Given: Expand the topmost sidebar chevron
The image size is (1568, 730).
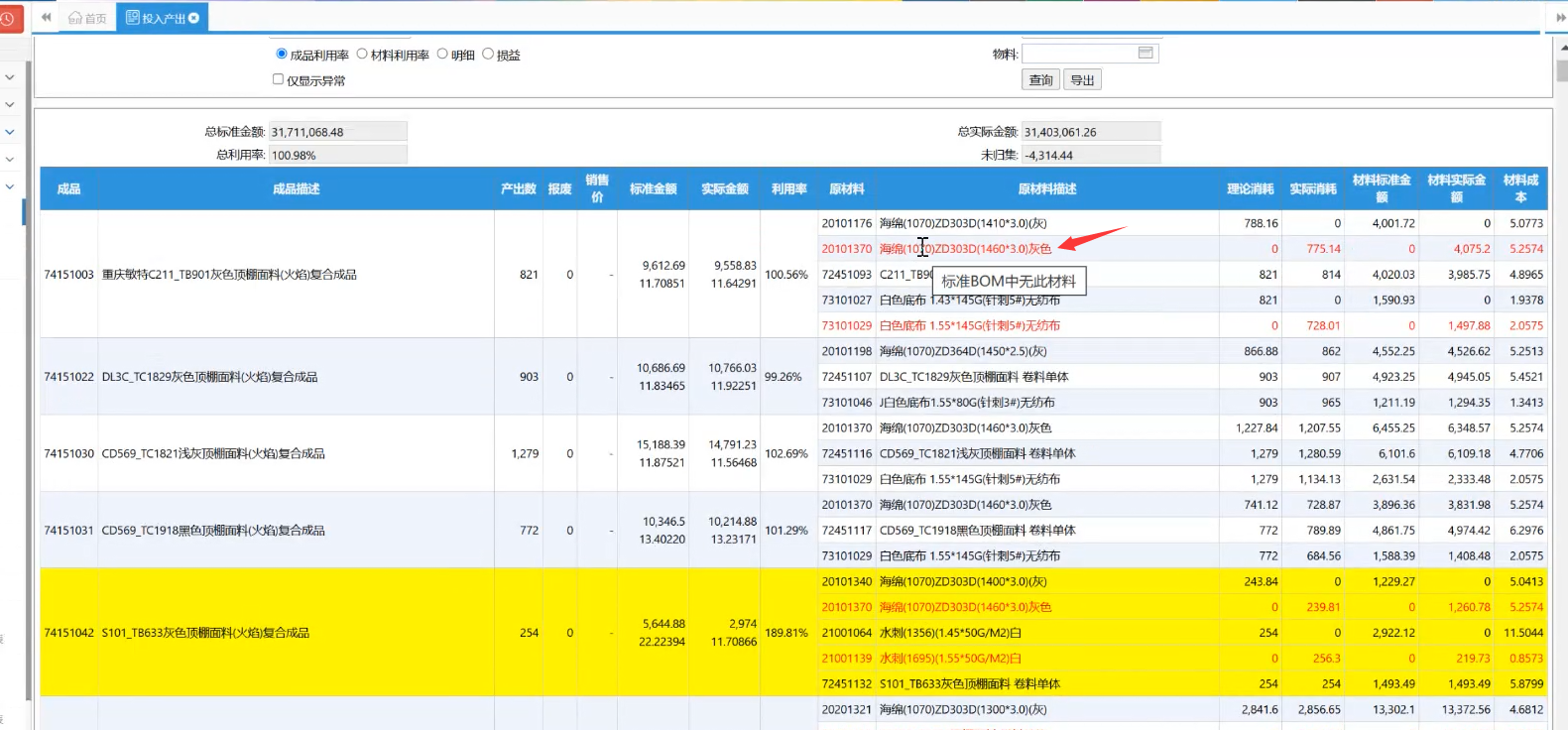Looking at the screenshot, I should [10, 77].
